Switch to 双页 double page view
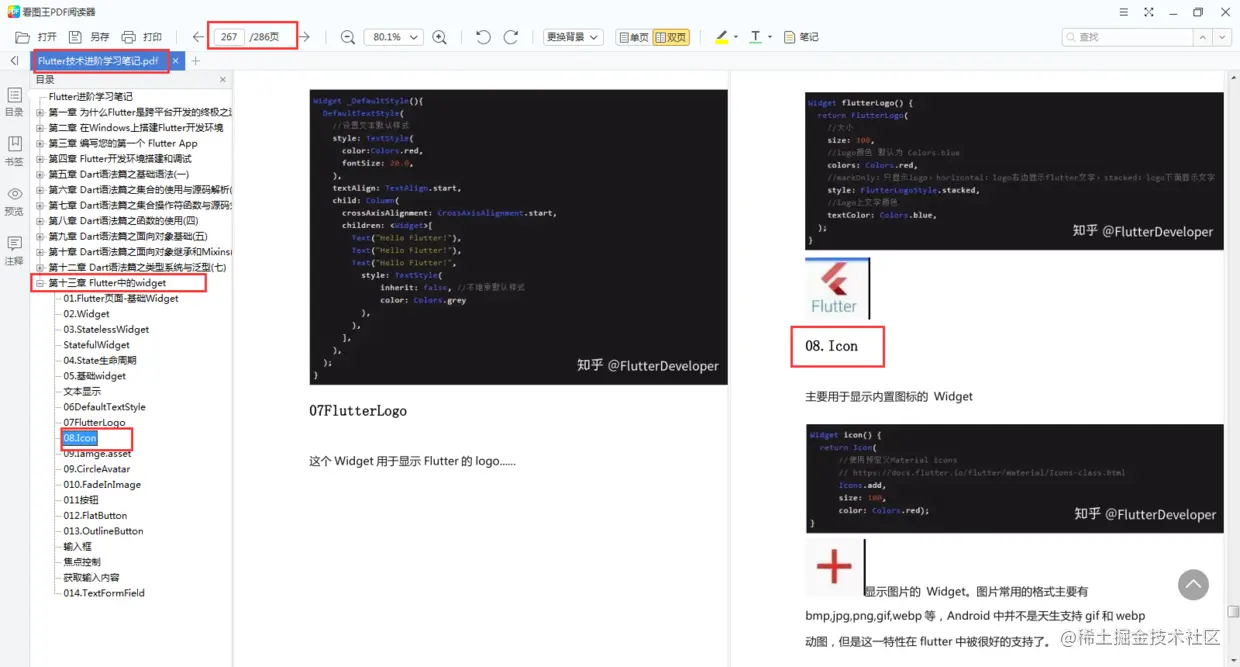The height and width of the screenshot is (667, 1240). click(x=671, y=37)
